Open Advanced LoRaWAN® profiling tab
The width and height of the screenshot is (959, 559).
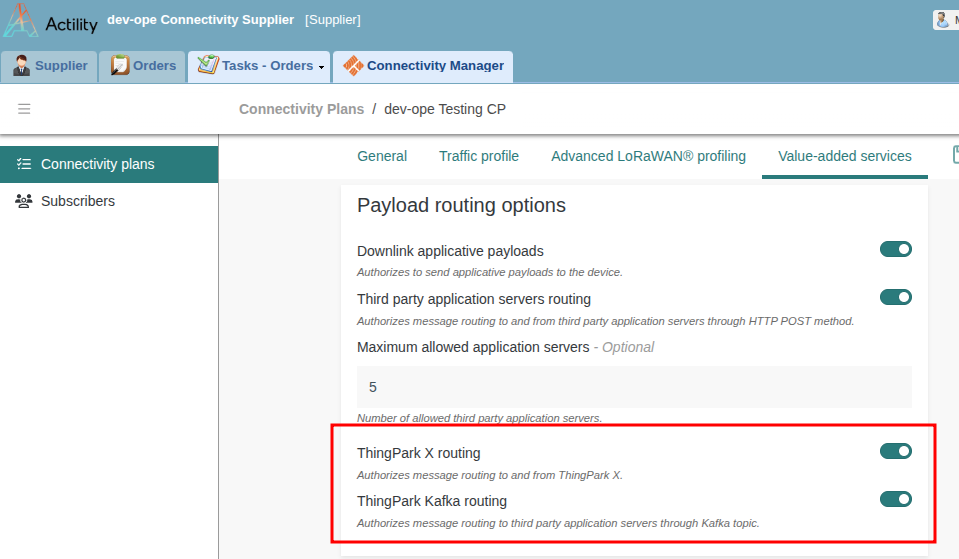(x=648, y=157)
